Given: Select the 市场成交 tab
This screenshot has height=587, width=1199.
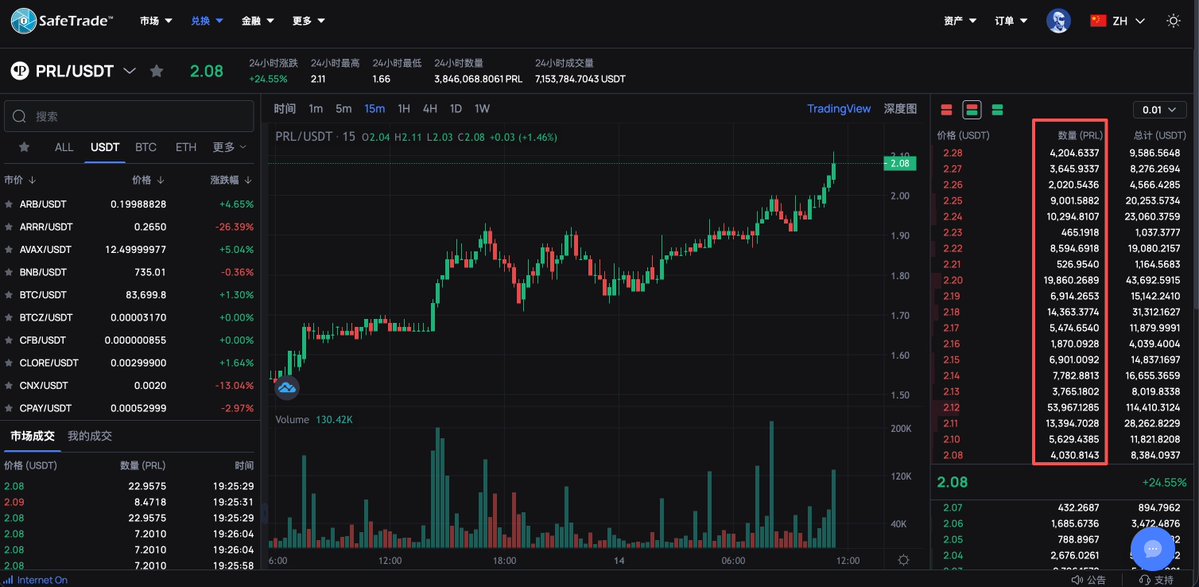Looking at the screenshot, I should 32,436.
